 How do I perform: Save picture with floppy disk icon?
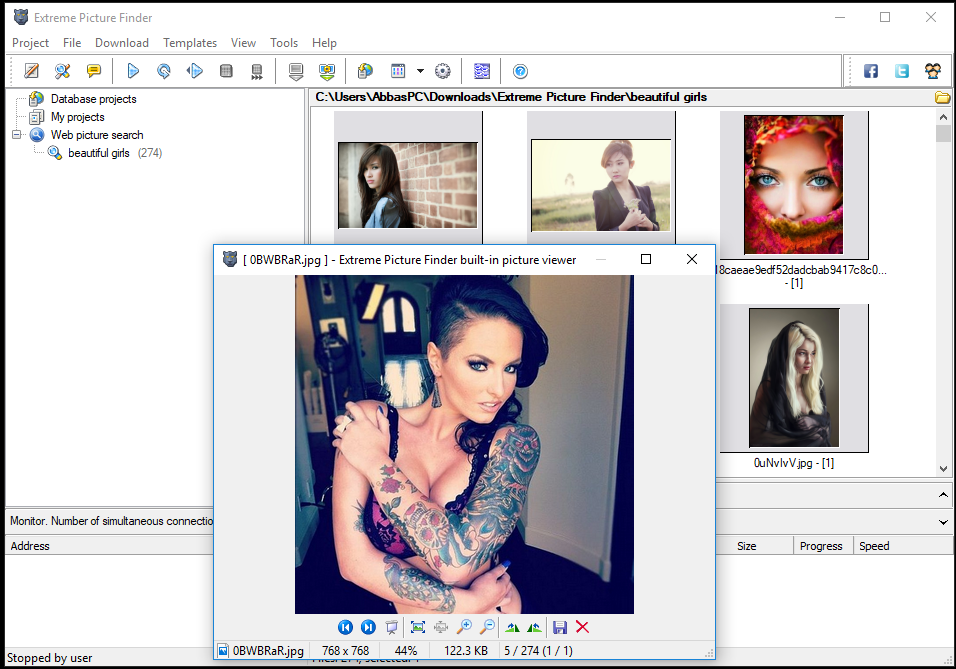tap(560, 627)
